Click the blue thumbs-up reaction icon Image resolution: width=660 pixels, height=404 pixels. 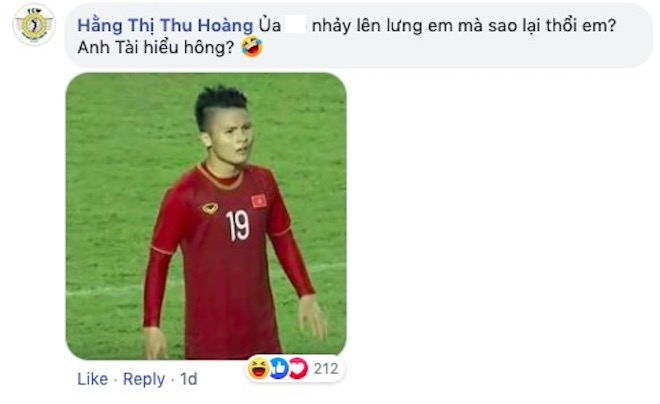pyautogui.click(x=278, y=368)
